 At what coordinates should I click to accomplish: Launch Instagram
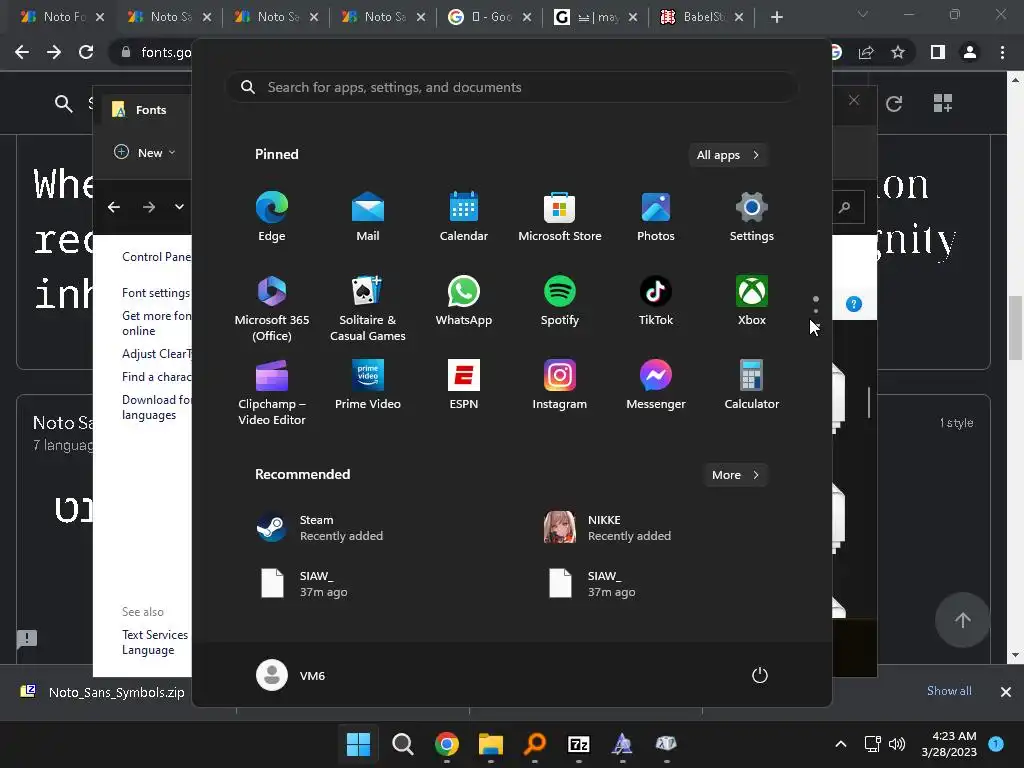coord(560,384)
